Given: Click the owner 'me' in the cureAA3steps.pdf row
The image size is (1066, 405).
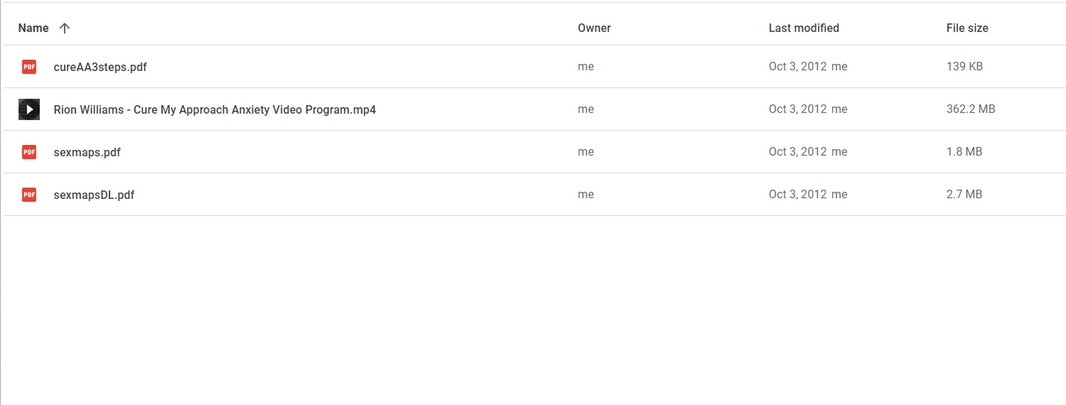Looking at the screenshot, I should [x=586, y=67].
